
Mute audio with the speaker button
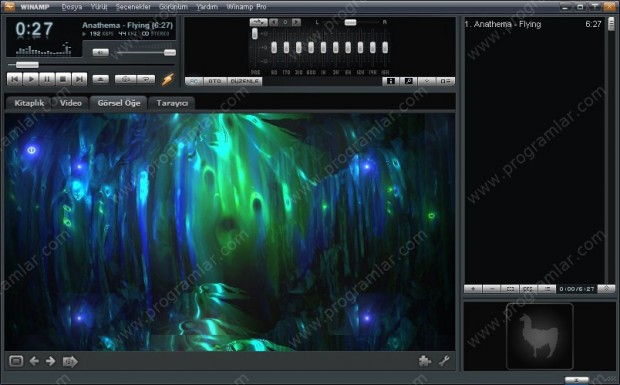(100, 52)
